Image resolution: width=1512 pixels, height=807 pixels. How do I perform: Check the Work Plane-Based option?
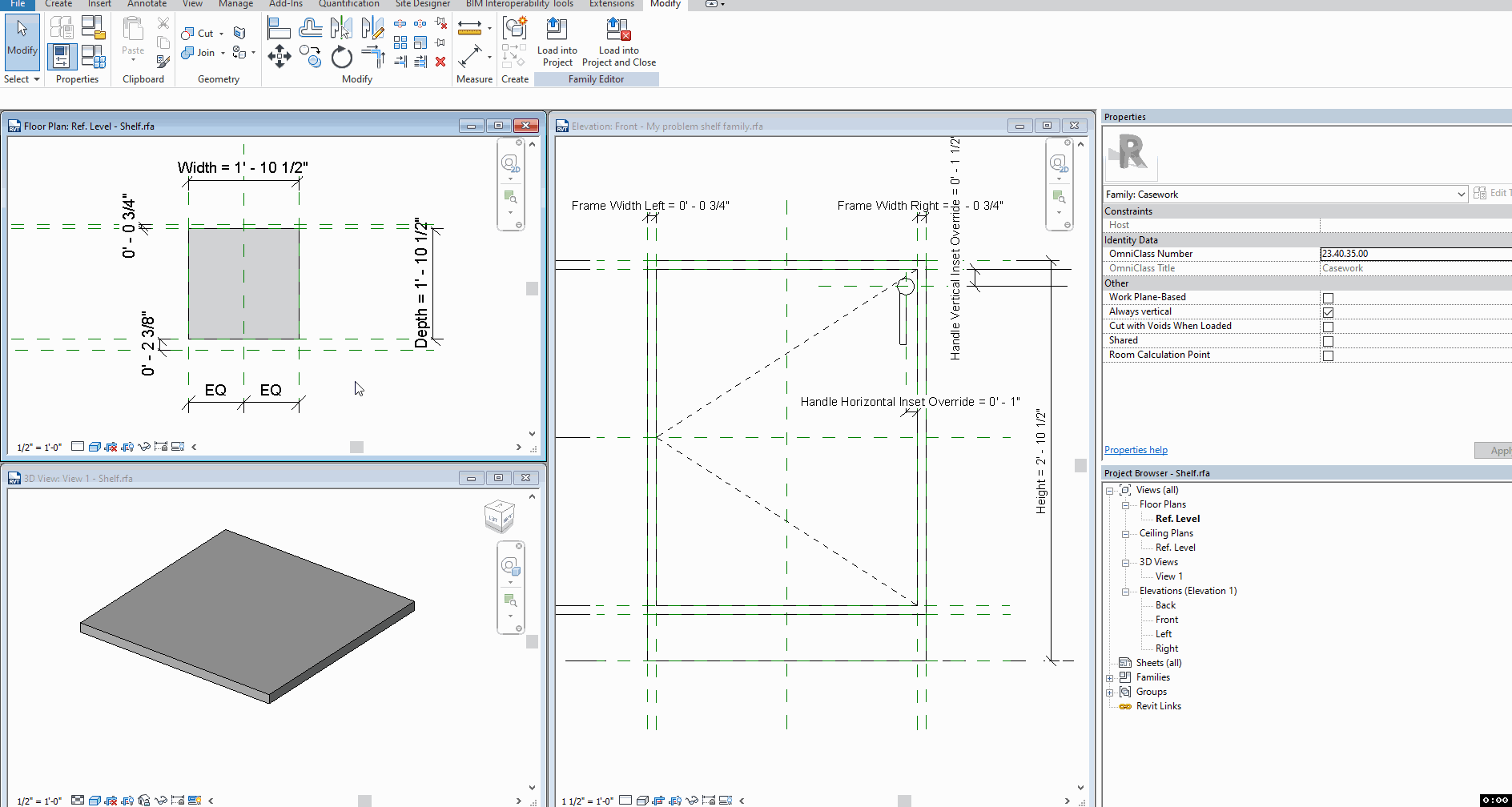coord(1329,297)
